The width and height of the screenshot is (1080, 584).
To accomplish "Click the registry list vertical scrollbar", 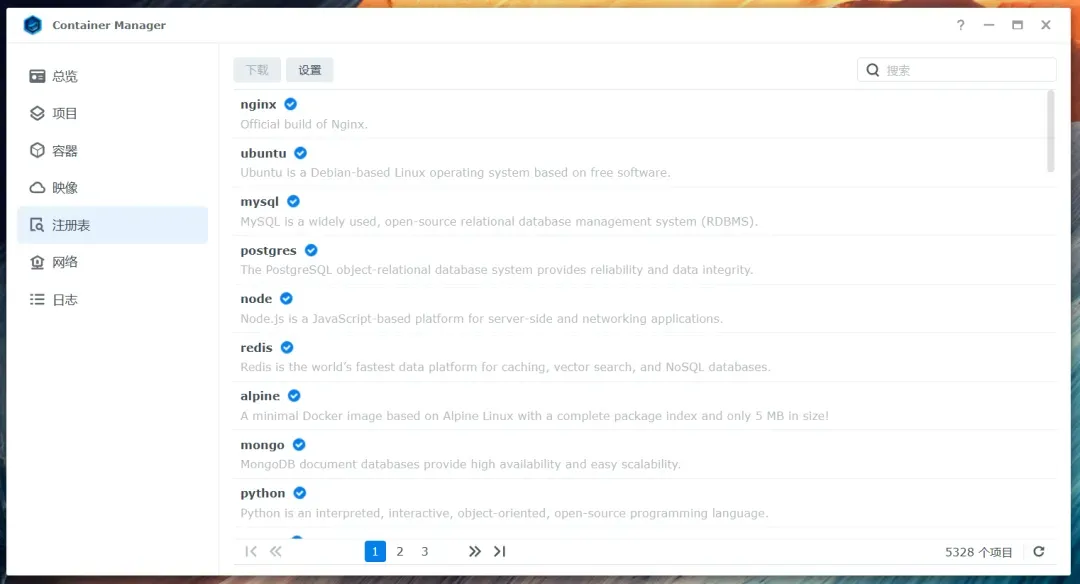I will coord(1050,132).
